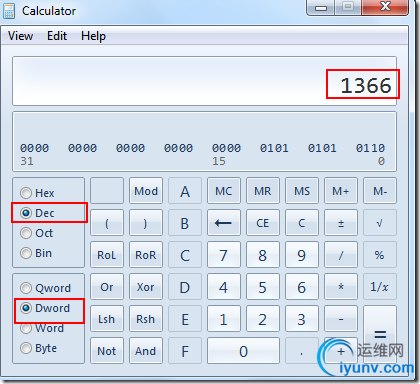Click the decimal point button

point(302,351)
